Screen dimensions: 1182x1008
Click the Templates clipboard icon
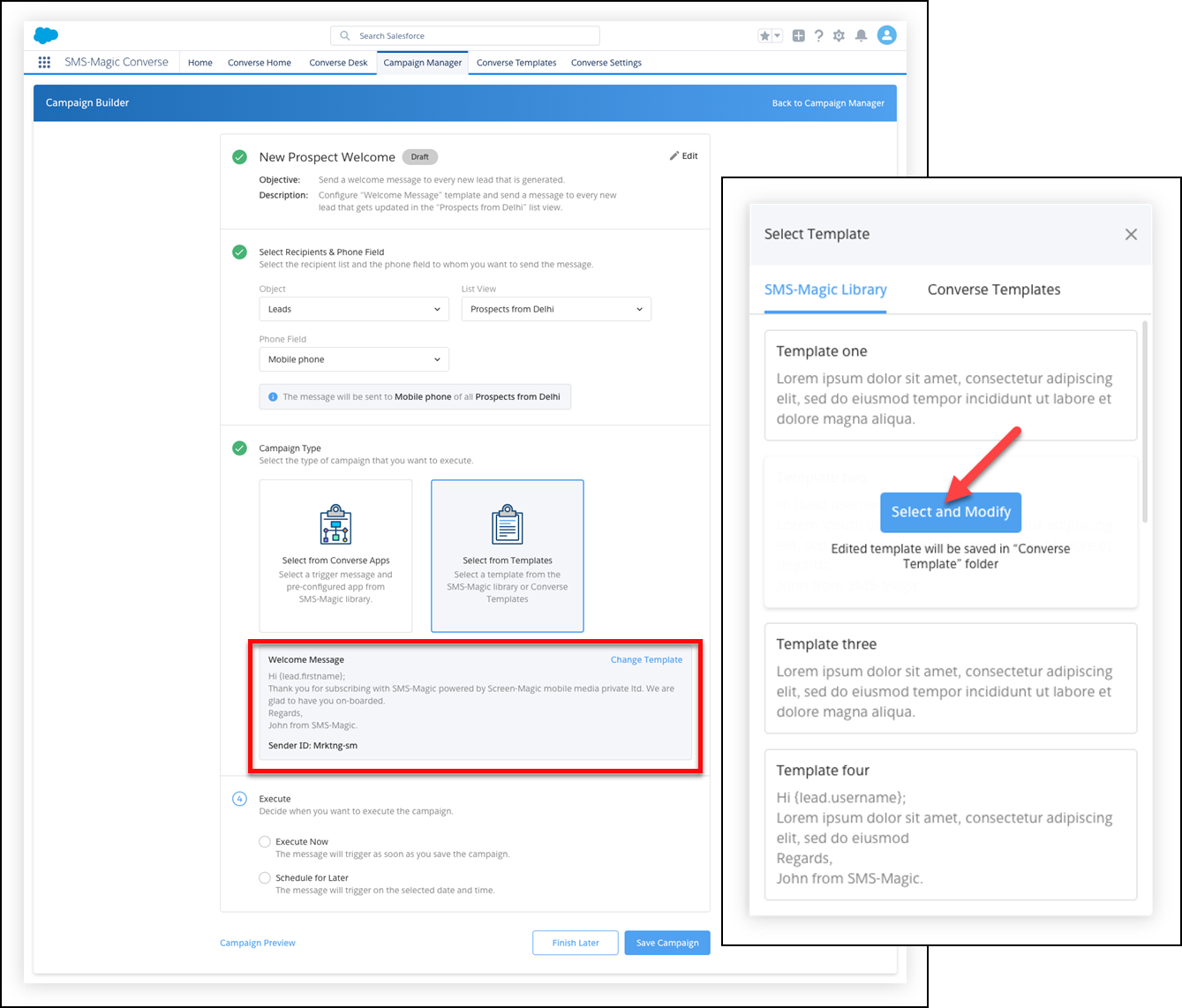pyautogui.click(x=508, y=524)
